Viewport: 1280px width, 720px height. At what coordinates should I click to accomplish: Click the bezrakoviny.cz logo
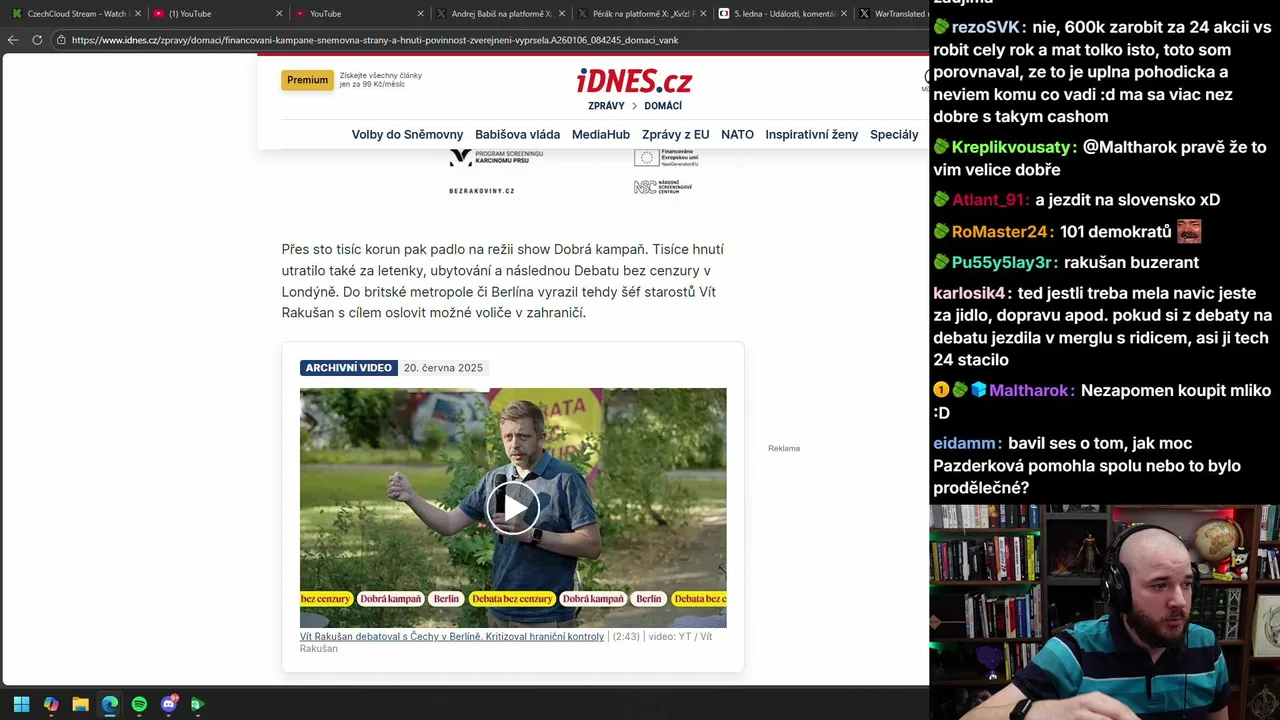pos(482,190)
